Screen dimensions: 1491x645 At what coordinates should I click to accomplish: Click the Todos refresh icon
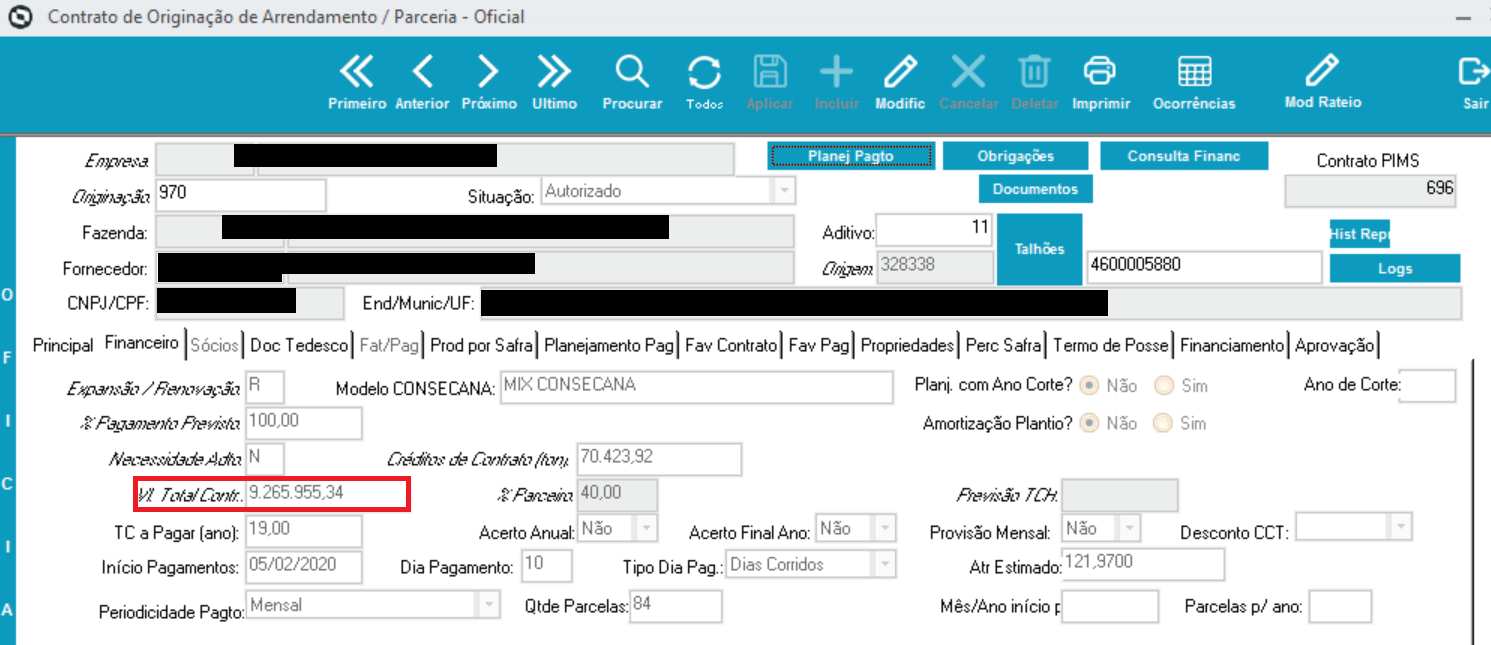coord(704,73)
